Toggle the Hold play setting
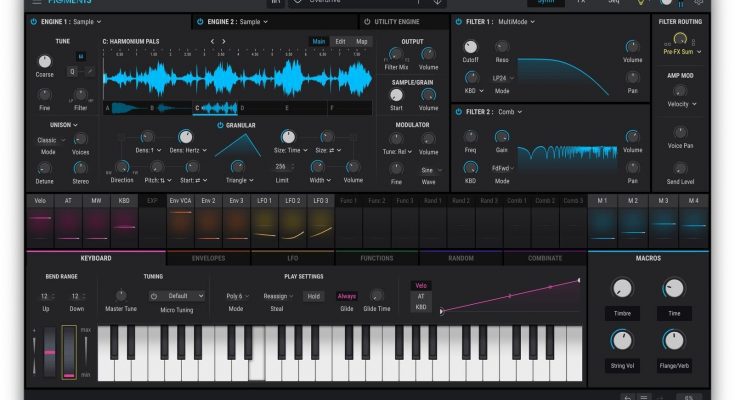 314,296
